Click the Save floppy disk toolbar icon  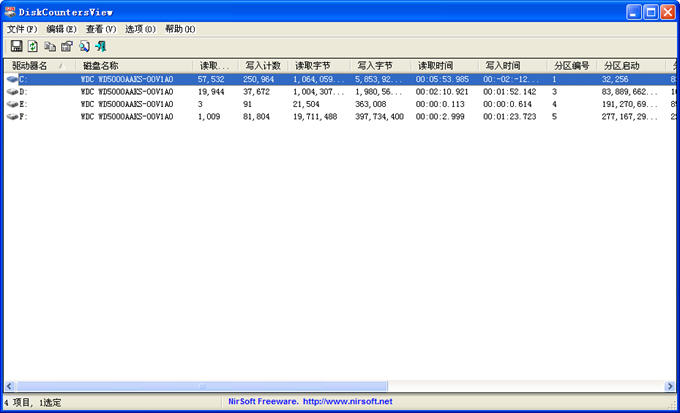tap(16, 46)
